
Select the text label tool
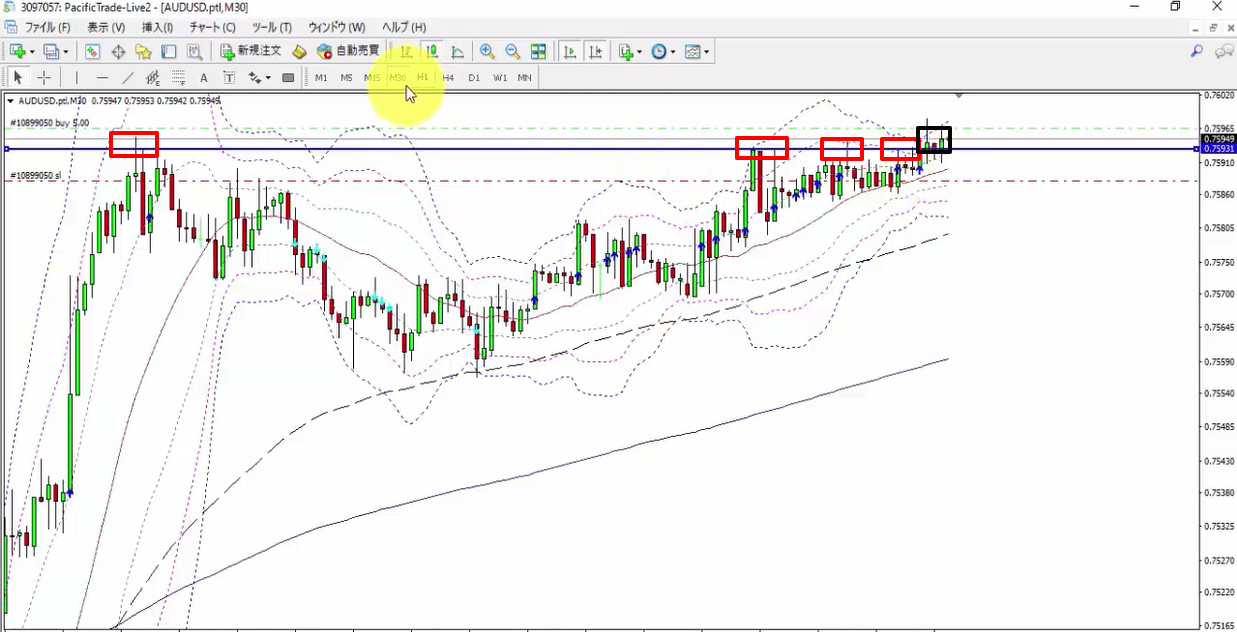click(229, 77)
